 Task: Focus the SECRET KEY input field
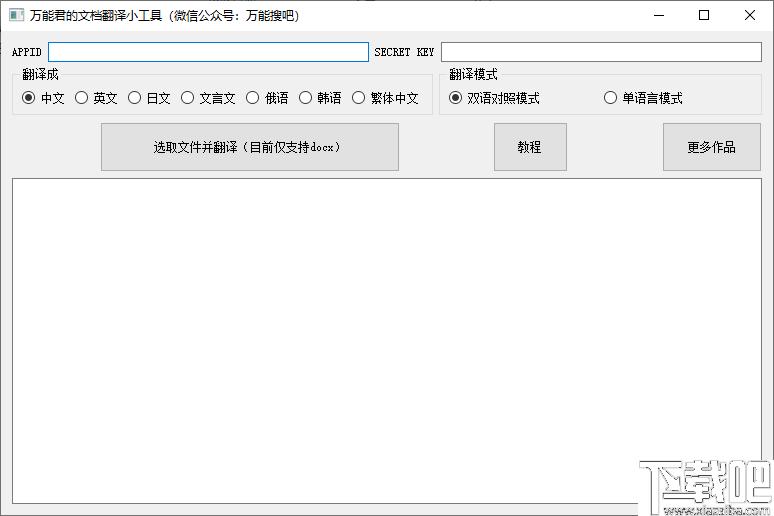601,52
